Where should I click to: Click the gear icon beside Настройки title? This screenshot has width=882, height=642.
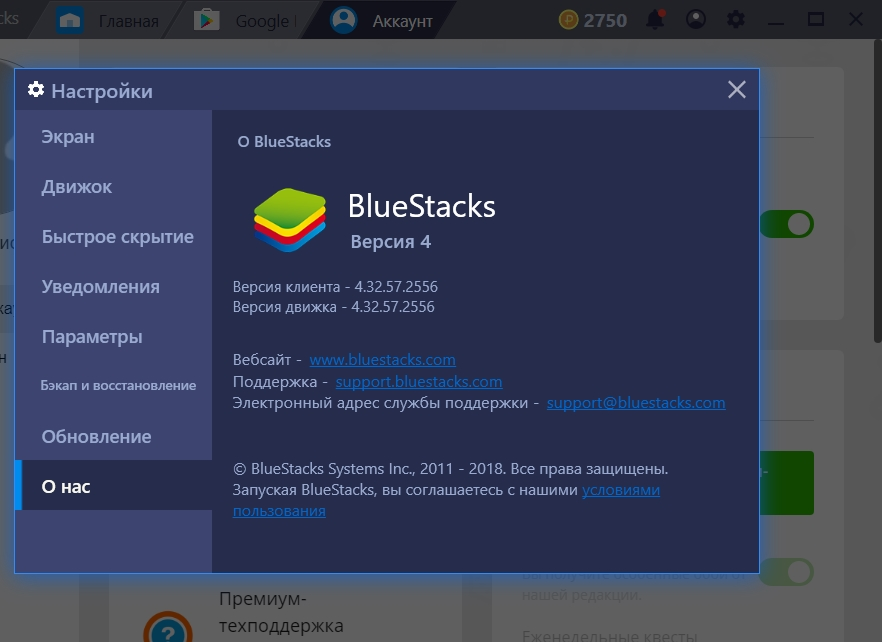click(36, 89)
